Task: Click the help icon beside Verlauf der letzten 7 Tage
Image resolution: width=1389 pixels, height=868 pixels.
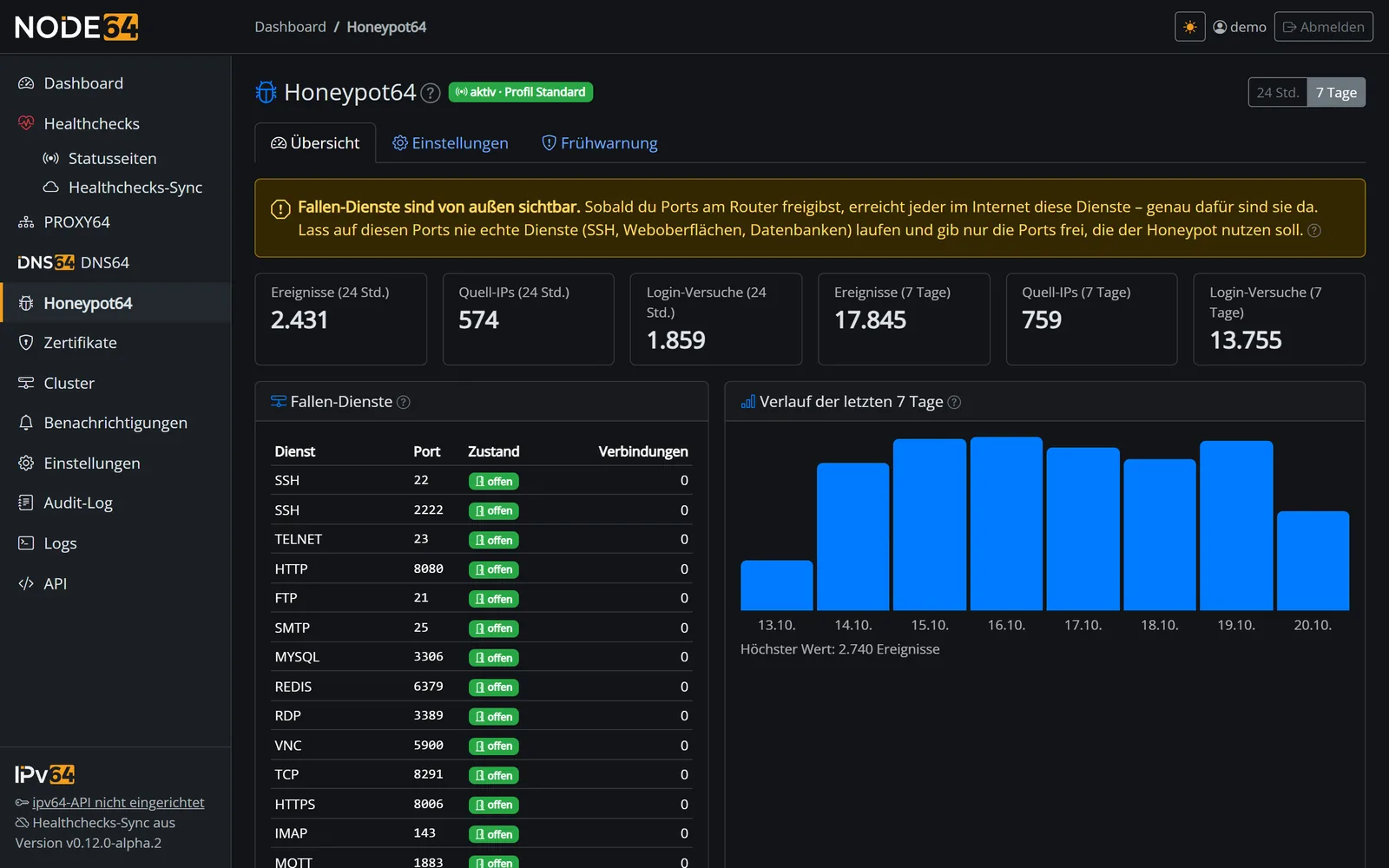Action: pyautogui.click(x=954, y=402)
